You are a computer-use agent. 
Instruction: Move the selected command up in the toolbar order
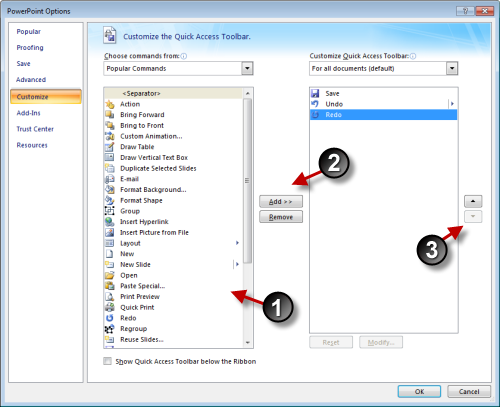tap(473, 201)
